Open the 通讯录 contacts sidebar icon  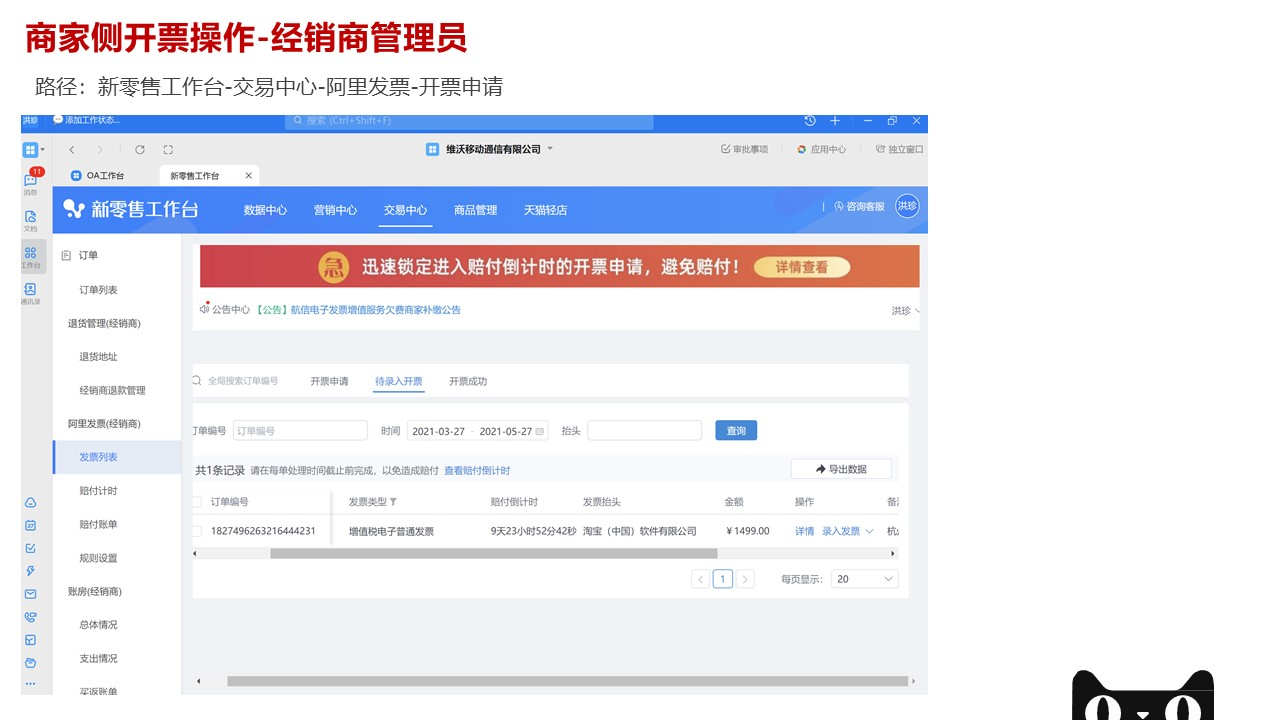point(31,290)
